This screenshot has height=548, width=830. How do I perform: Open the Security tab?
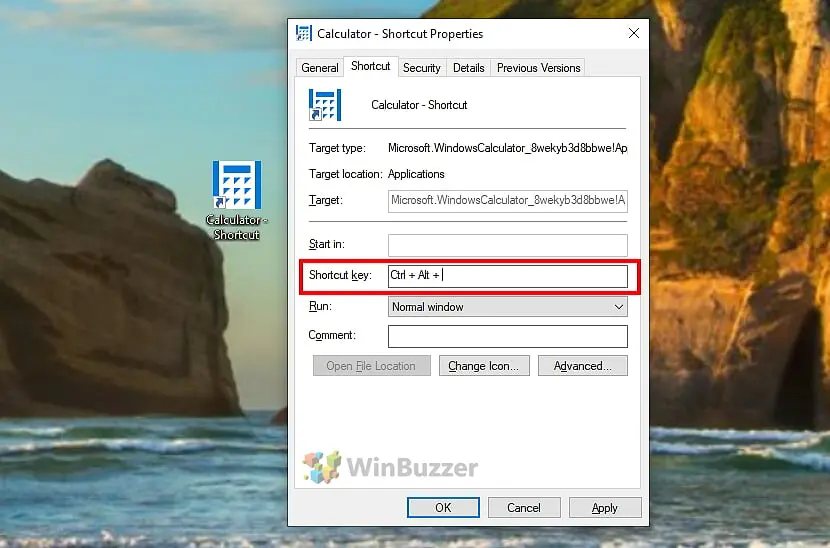421,68
